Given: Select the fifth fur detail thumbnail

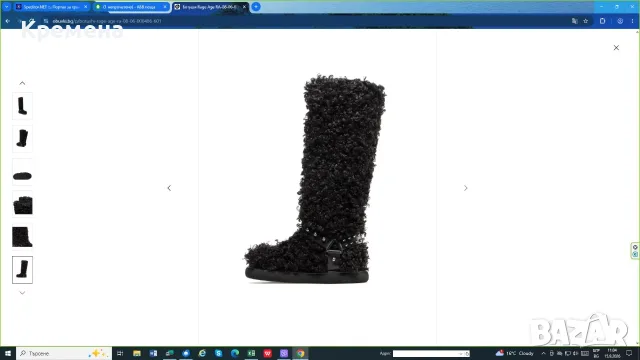Looking at the screenshot, I should click(x=22, y=237).
